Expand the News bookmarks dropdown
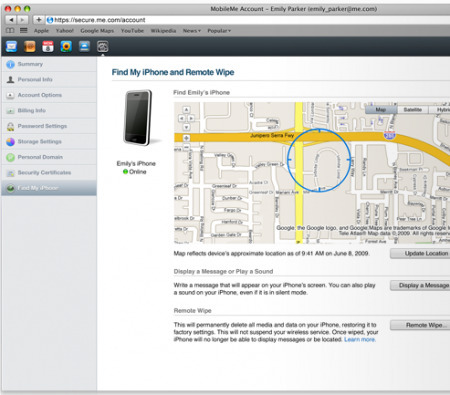Image resolution: width=450 pixels, height=395 pixels. pyautogui.click(x=192, y=31)
